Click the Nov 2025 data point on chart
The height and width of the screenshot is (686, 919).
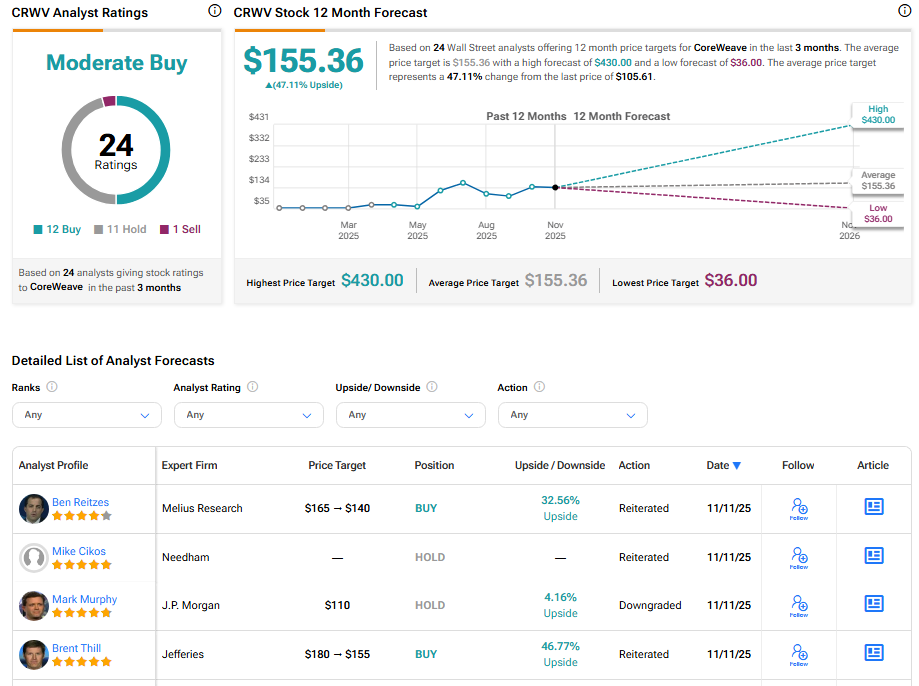pyautogui.click(x=555, y=187)
